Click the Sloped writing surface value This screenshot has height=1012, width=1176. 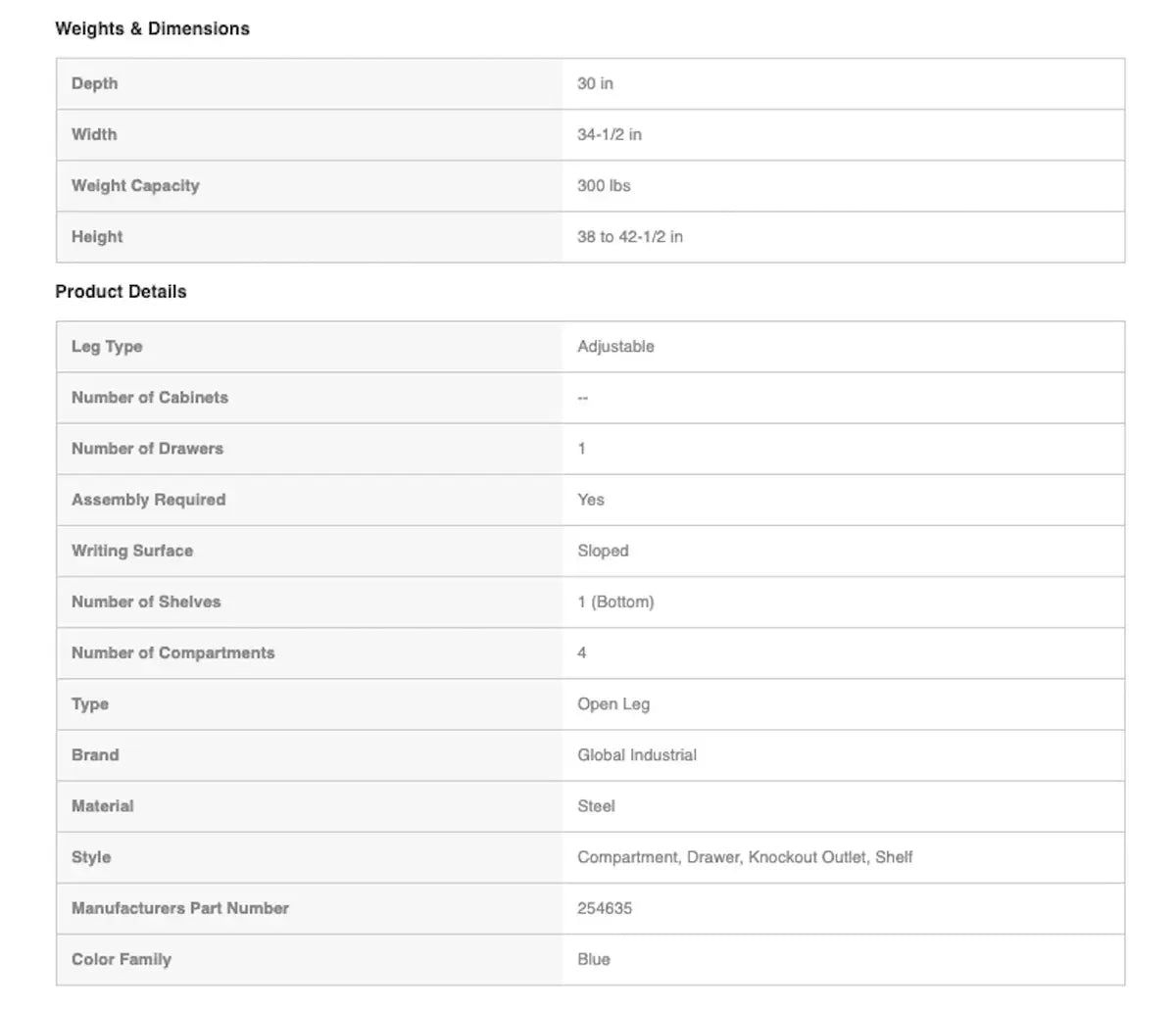click(603, 551)
